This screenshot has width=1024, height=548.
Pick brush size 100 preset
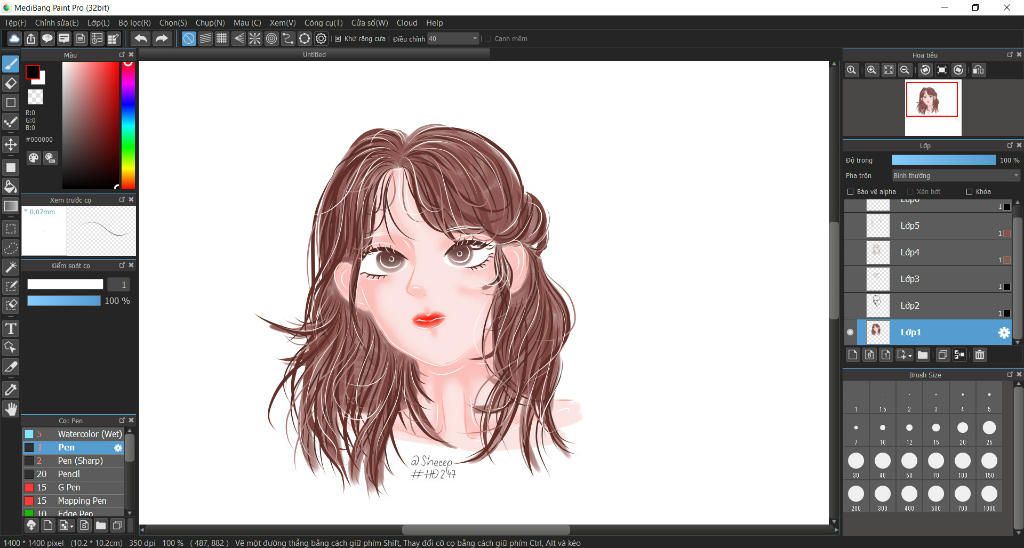pos(962,463)
